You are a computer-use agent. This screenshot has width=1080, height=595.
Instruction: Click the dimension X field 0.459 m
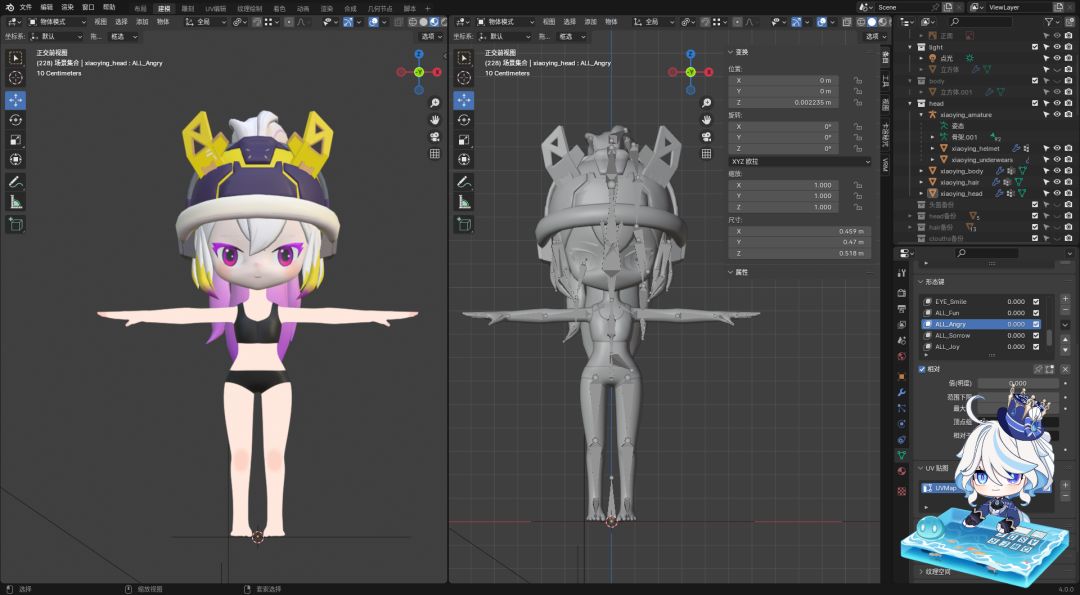click(800, 231)
